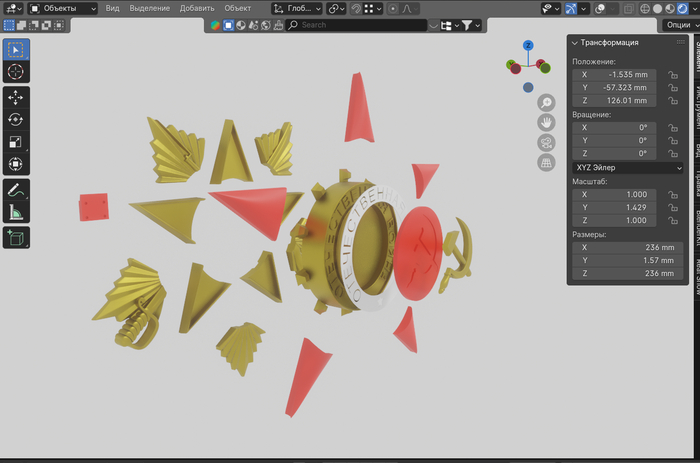Screen dimensions: 700x463
Task: Open the XYZ Эйлер rotation mode dropdown
Action: coord(627,168)
